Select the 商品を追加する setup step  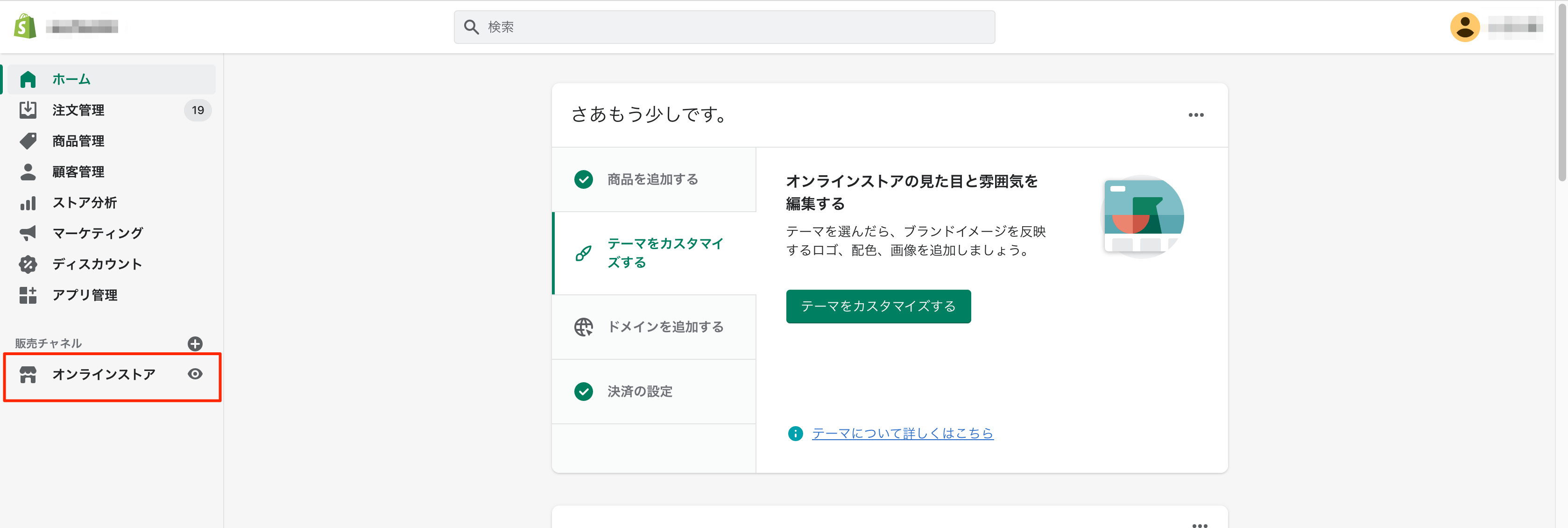(x=654, y=179)
